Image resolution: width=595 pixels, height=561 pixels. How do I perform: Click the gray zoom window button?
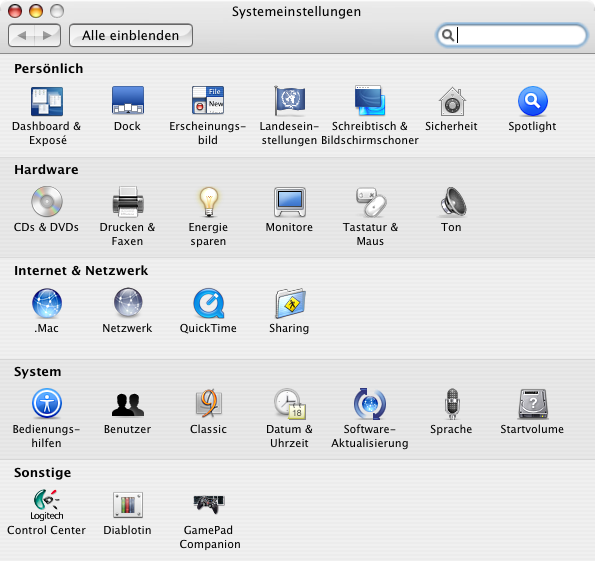click(57, 11)
